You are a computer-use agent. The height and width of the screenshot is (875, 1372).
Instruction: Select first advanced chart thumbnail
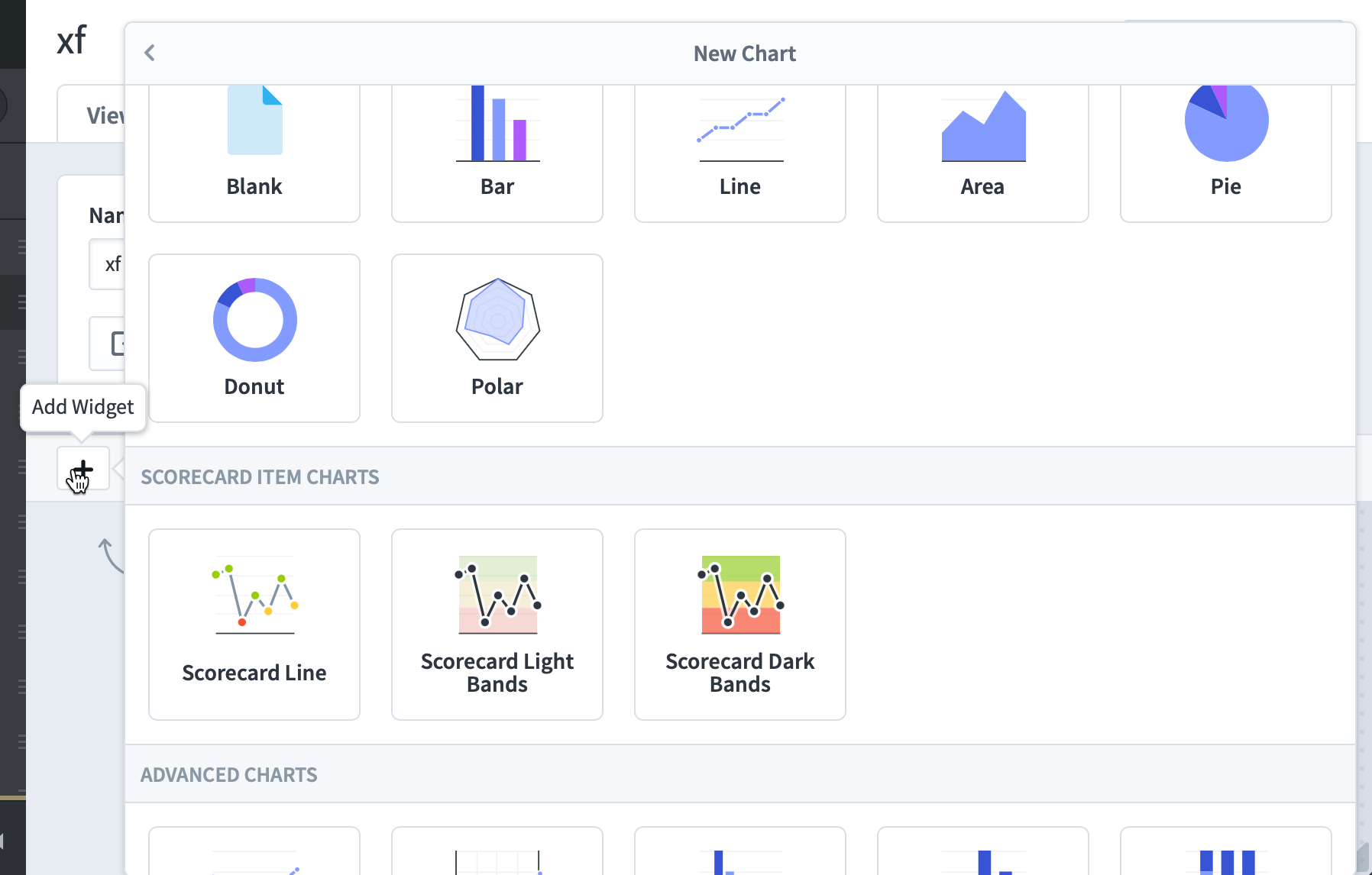click(254, 851)
